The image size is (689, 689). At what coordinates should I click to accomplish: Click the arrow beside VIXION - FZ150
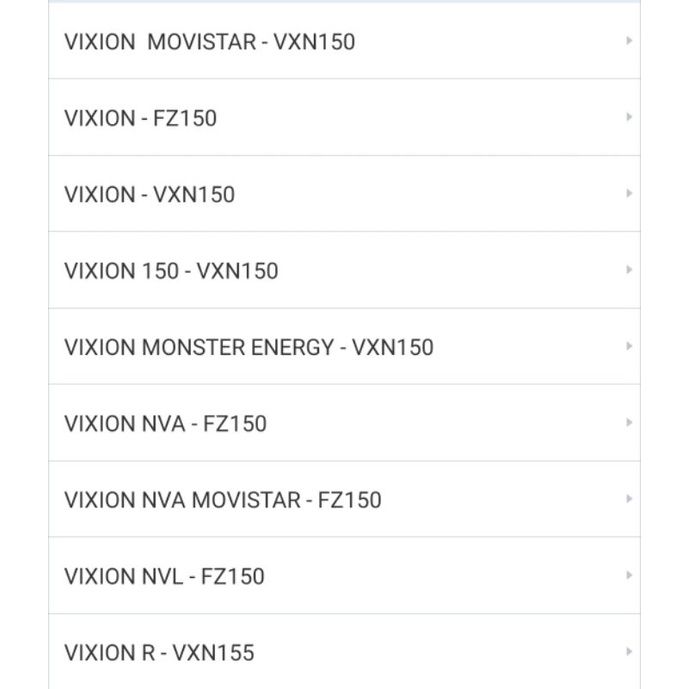pos(629,117)
